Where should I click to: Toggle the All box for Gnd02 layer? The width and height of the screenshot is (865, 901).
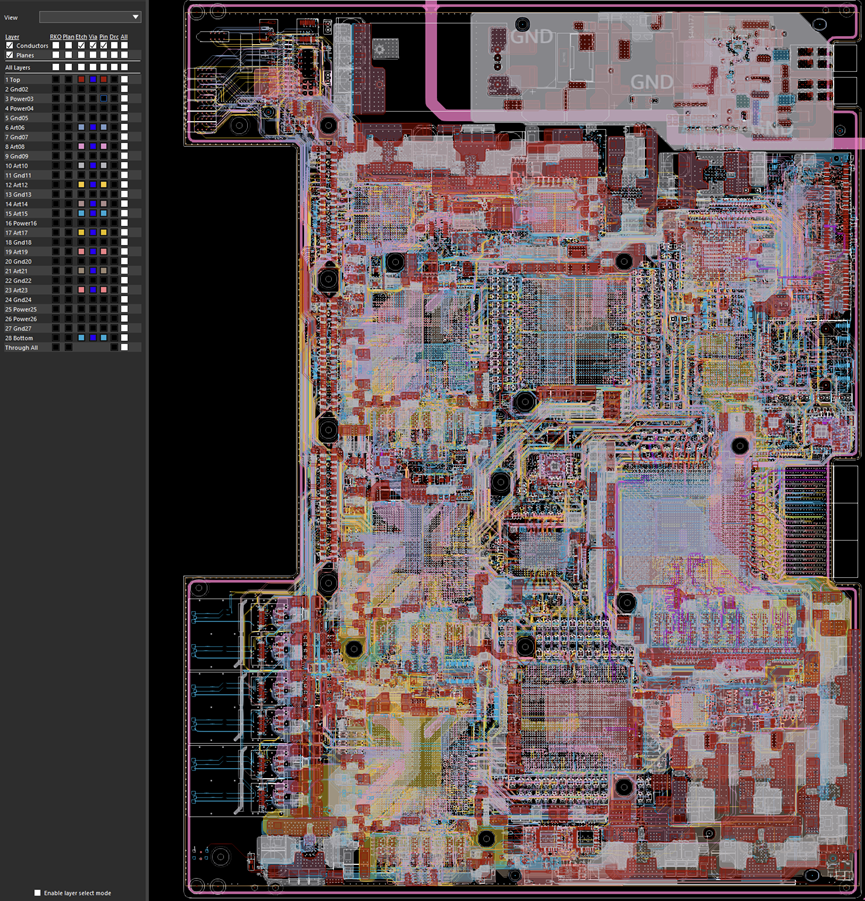click(124, 89)
